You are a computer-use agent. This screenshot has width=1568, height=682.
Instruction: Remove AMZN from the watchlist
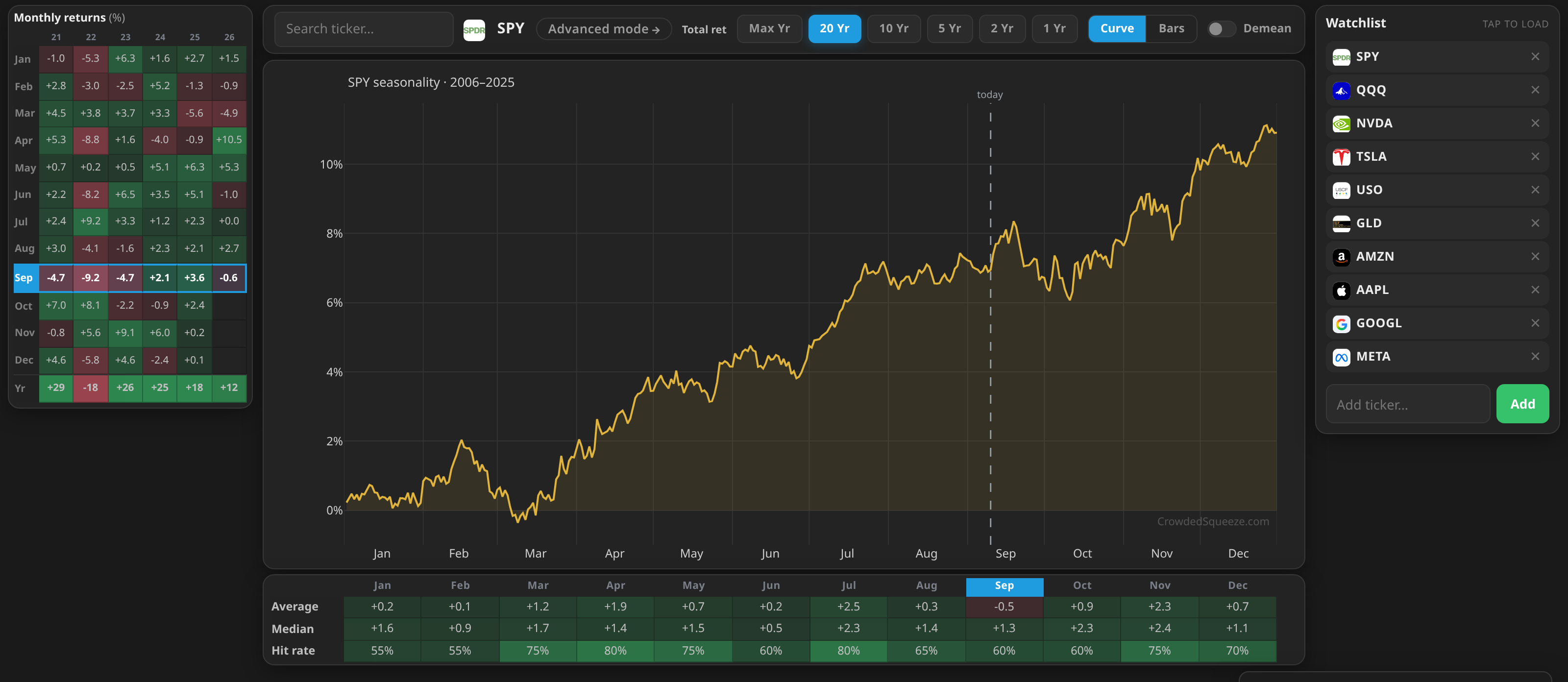click(1535, 256)
